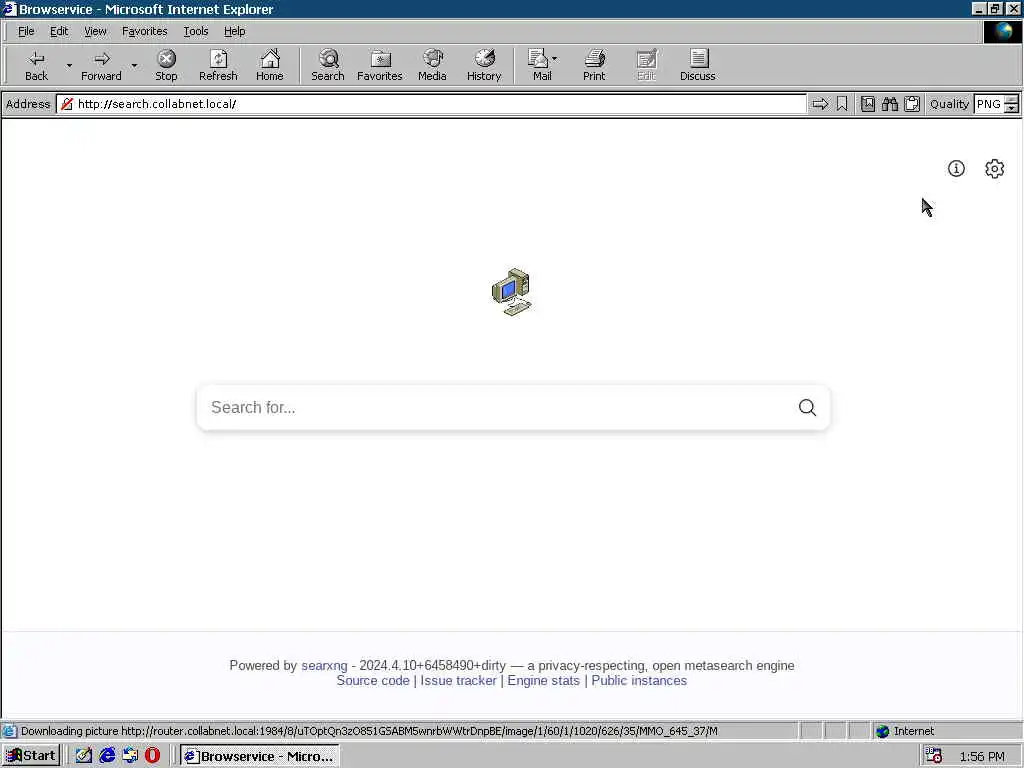1024x768 pixels.
Task: Show the History panel
Action: click(484, 65)
